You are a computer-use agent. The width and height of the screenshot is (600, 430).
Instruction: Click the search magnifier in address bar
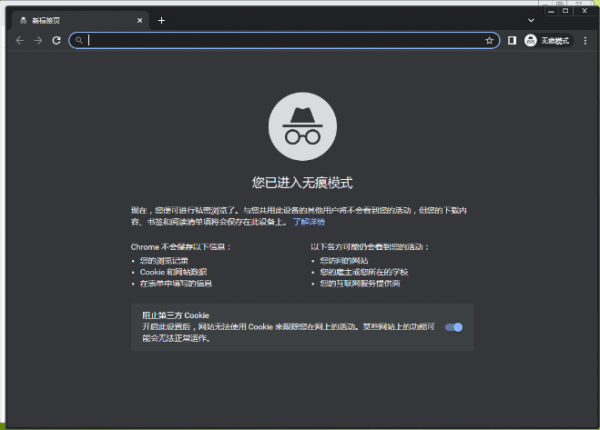point(79,40)
